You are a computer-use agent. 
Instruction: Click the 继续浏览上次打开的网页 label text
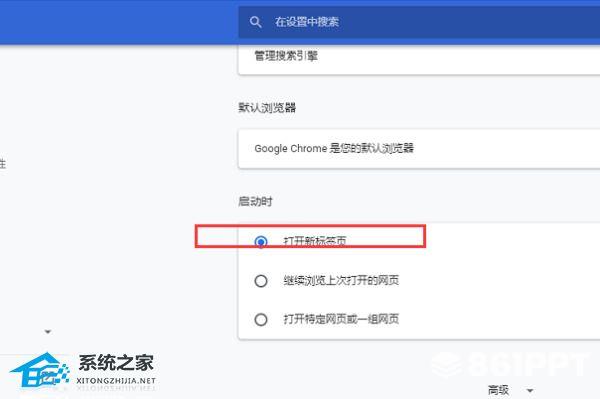(341, 280)
